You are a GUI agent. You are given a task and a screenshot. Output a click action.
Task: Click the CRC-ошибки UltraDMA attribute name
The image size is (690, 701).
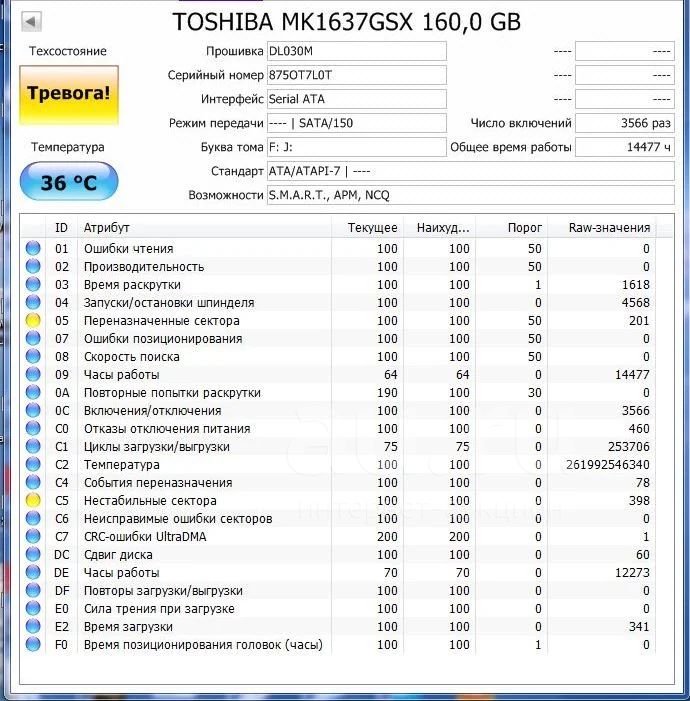[x=145, y=536]
